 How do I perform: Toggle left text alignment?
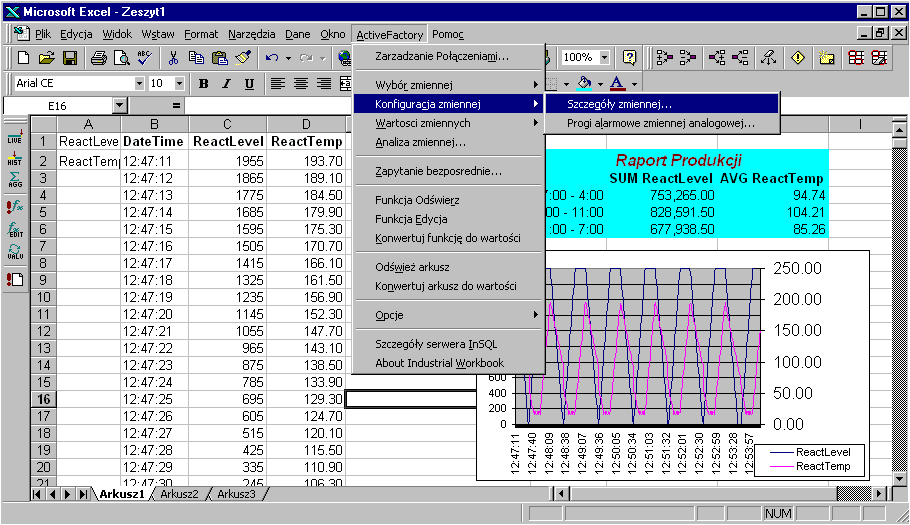pos(277,84)
